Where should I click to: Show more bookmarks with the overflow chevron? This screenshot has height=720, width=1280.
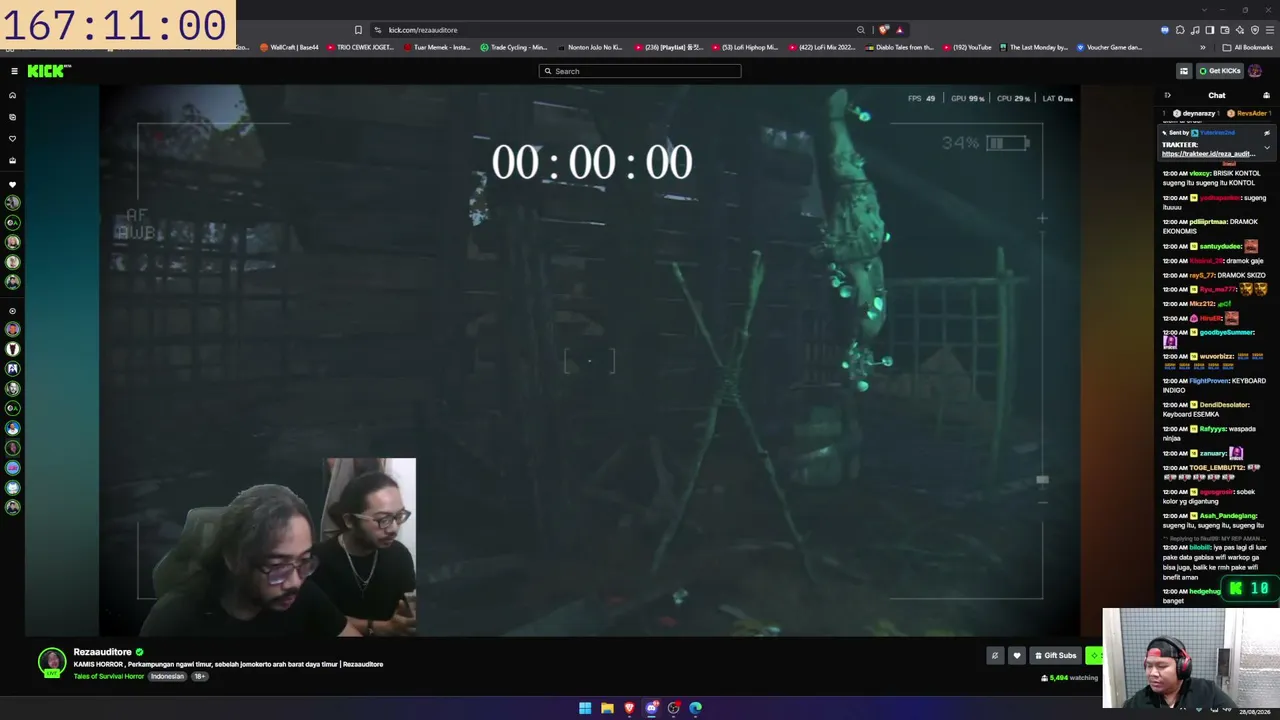(1203, 47)
